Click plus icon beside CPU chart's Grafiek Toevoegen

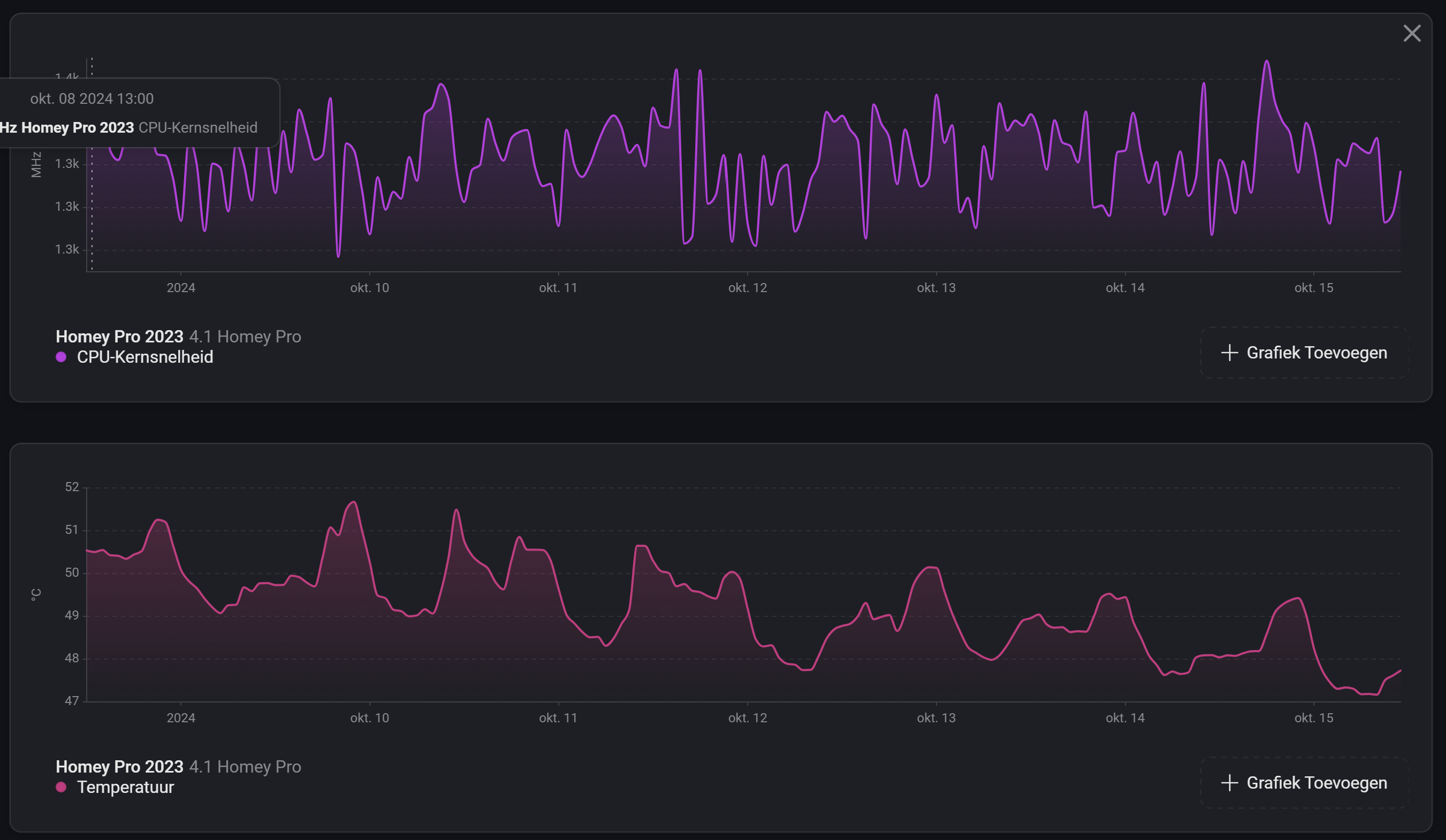[x=1229, y=352]
